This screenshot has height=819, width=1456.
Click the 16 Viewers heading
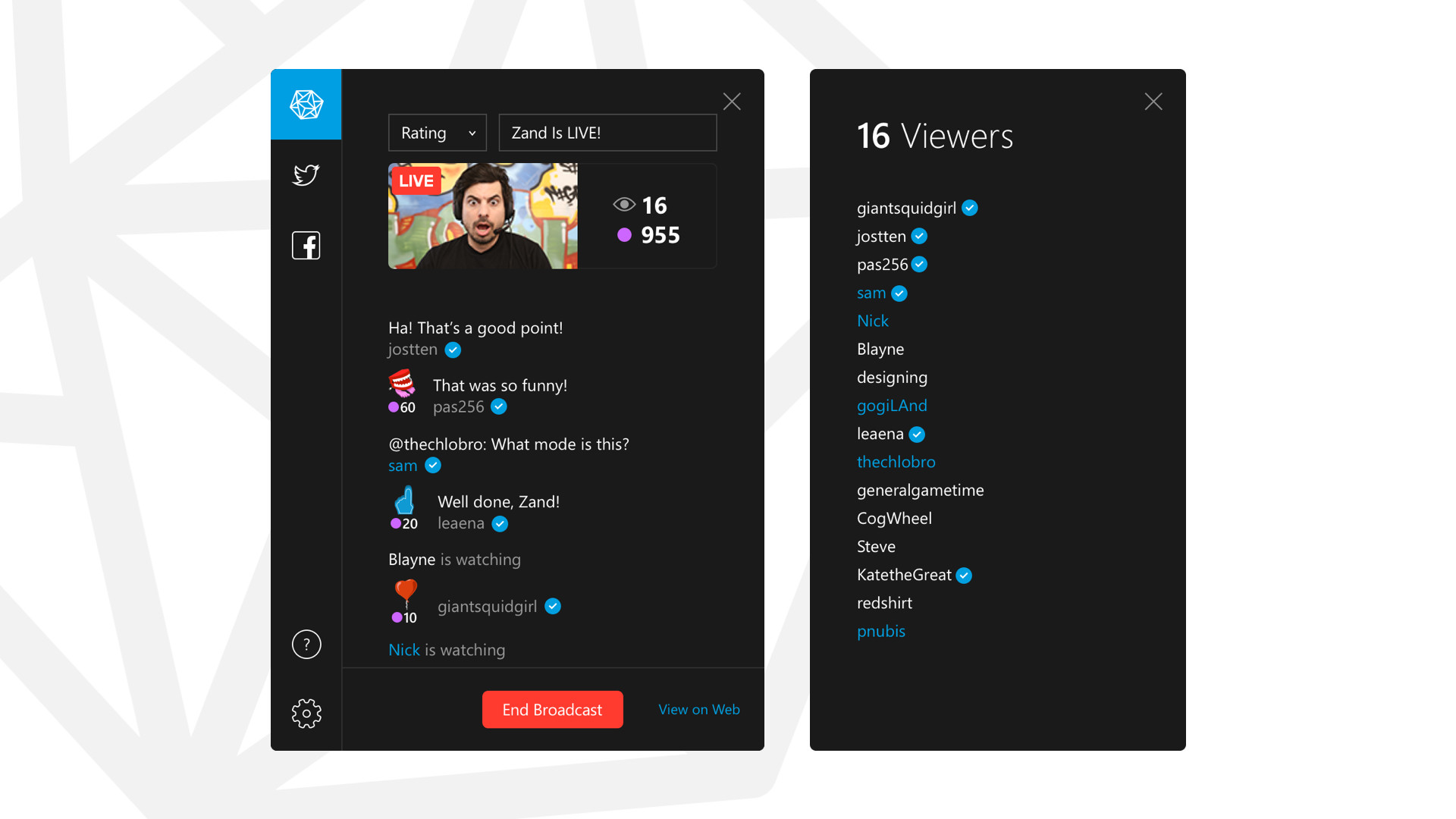coord(935,136)
